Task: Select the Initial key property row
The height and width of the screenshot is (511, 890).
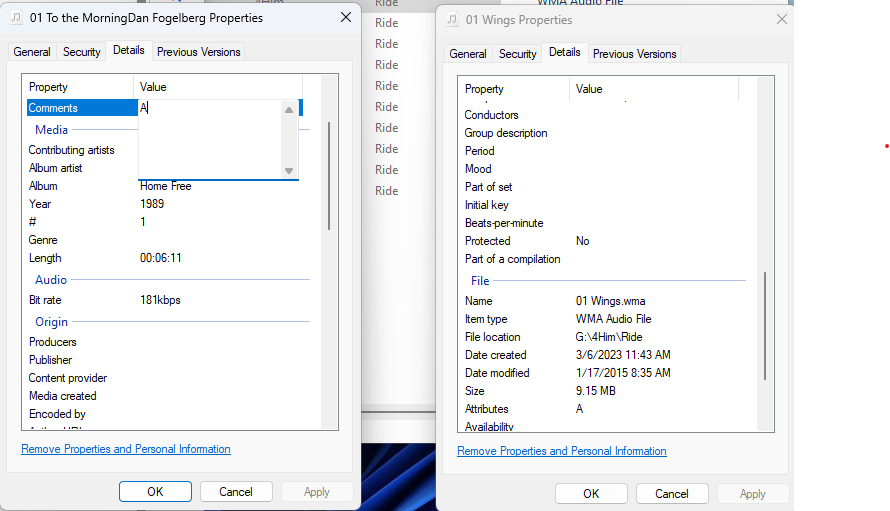Action: pyautogui.click(x=487, y=205)
